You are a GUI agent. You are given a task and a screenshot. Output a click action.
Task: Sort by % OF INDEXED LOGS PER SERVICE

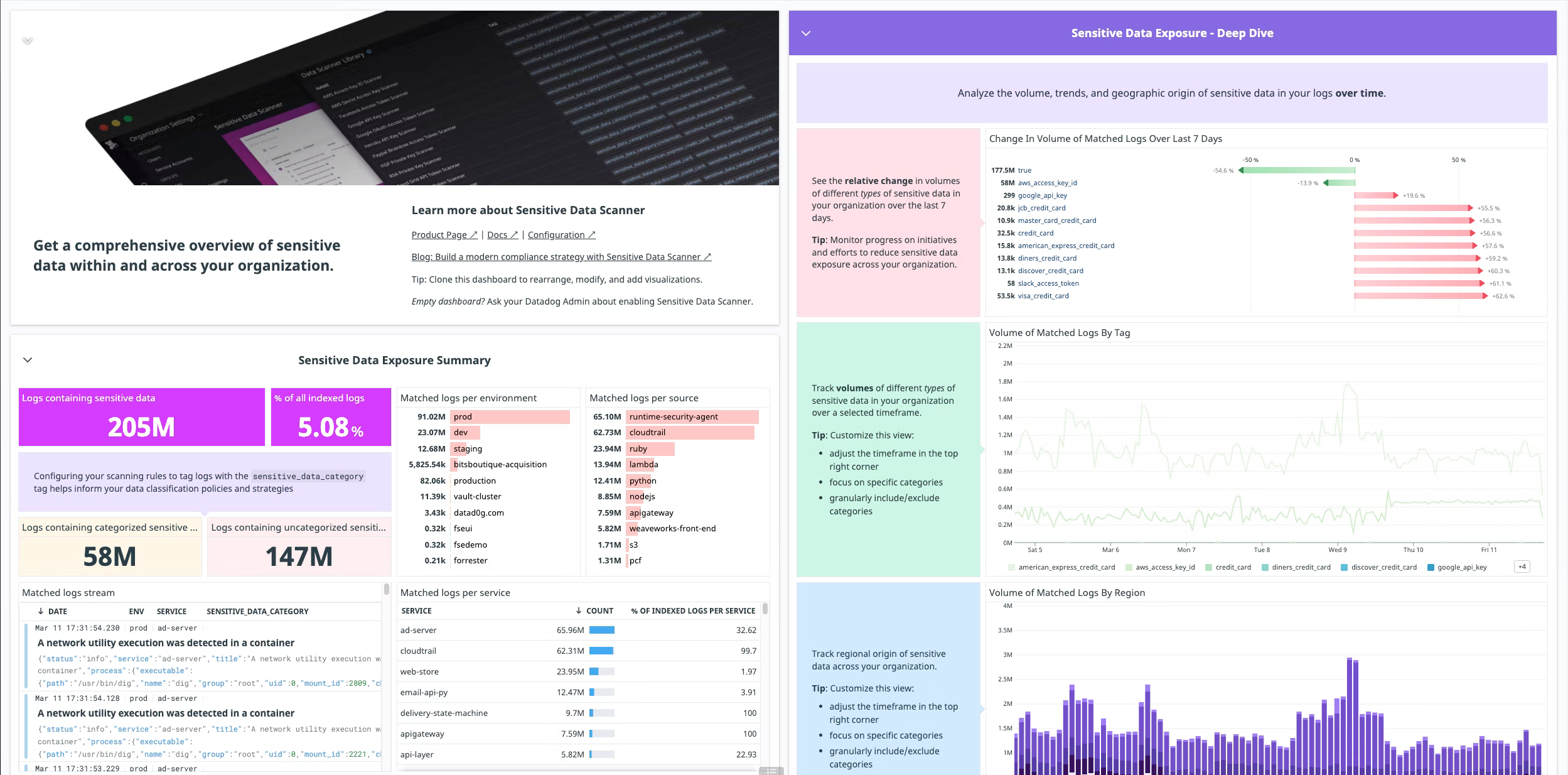tap(692, 610)
